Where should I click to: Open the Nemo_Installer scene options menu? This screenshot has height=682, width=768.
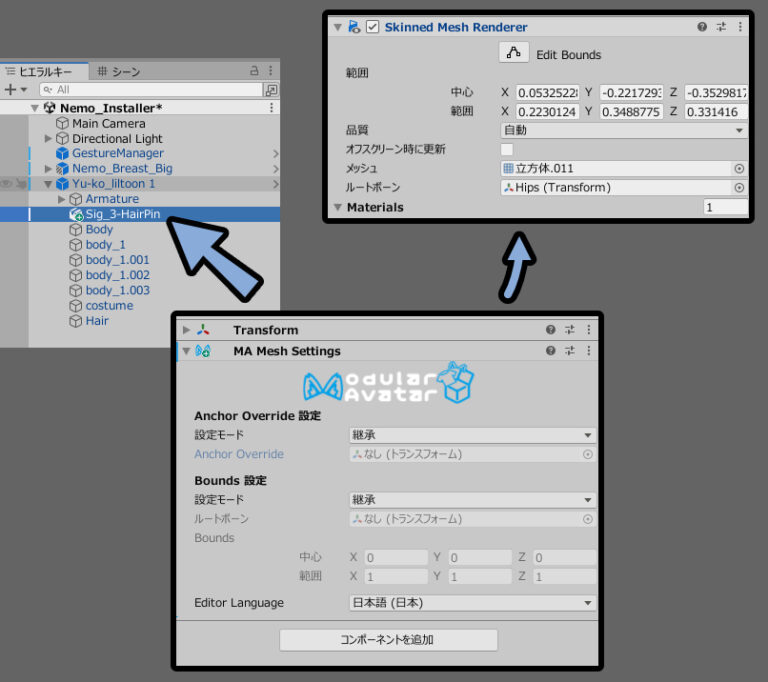pos(271,108)
